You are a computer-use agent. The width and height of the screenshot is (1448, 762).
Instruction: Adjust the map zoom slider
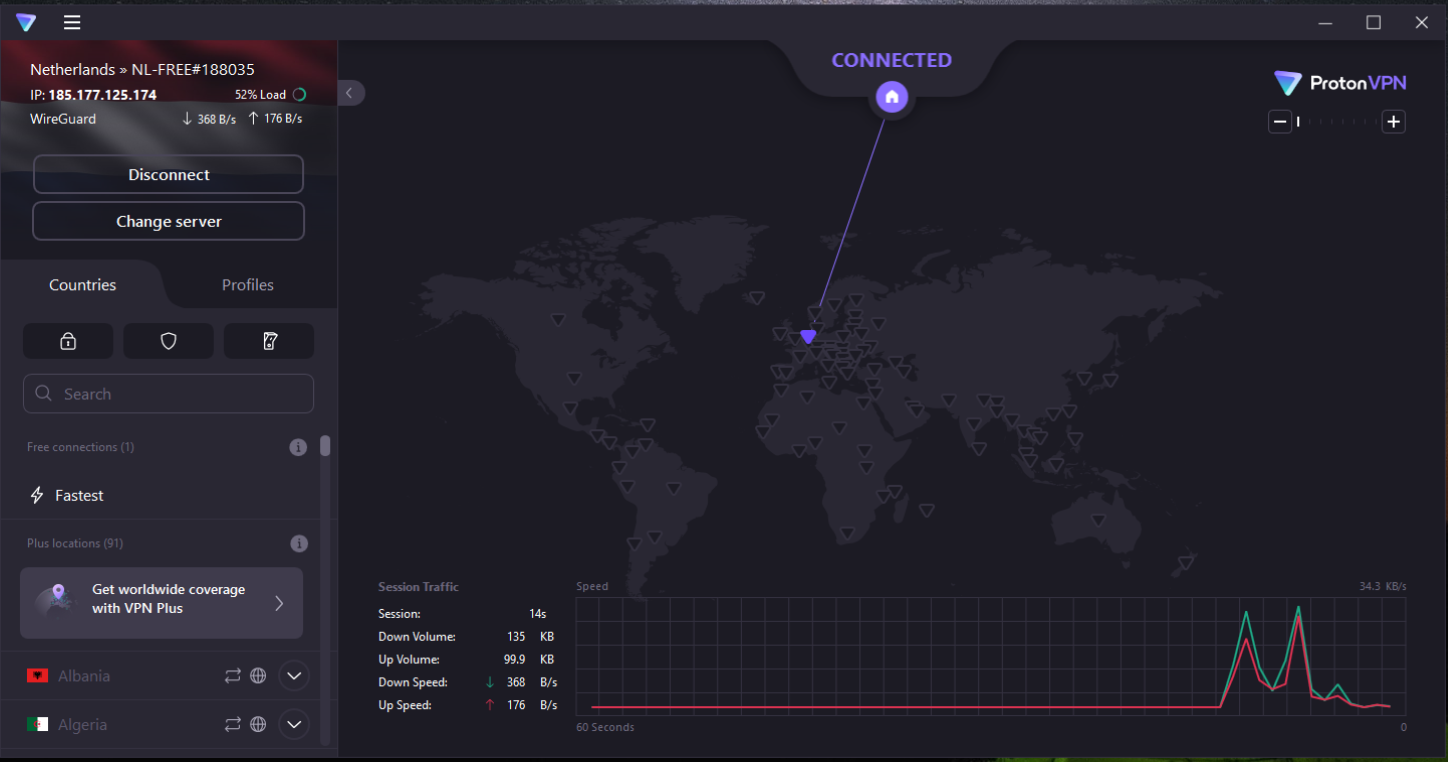click(x=1337, y=122)
